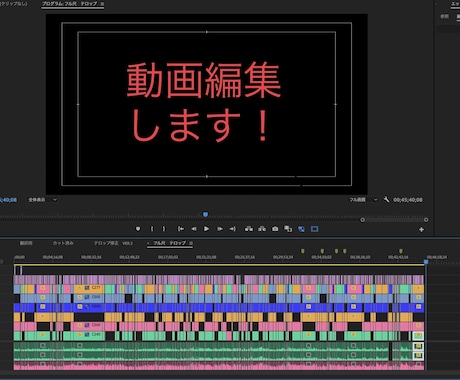The height and width of the screenshot is (380, 460).
Task: Click the last yellow marker near 00;42;42
Action: click(x=401, y=251)
